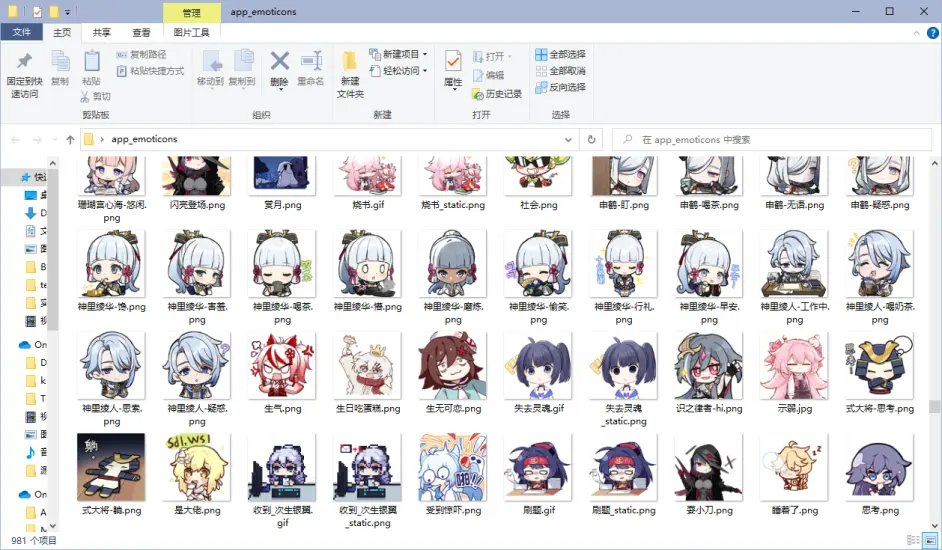Viewport: 942px width, 550px height.
Task: Switch to Home (主页) tab
Action: tap(62, 32)
